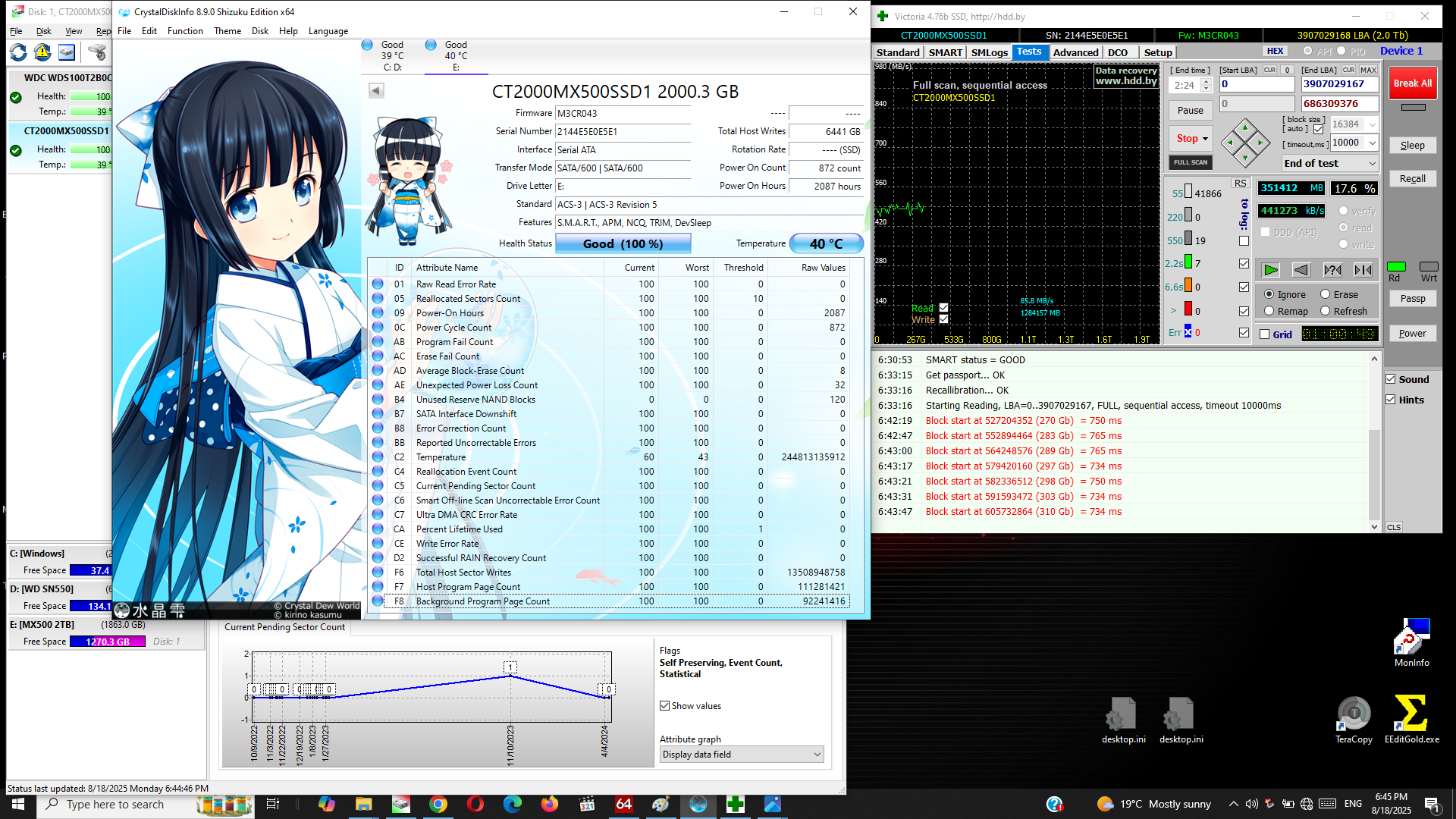The height and width of the screenshot is (819, 1456).
Task: Open Firefox from the taskbar
Action: 550,804
